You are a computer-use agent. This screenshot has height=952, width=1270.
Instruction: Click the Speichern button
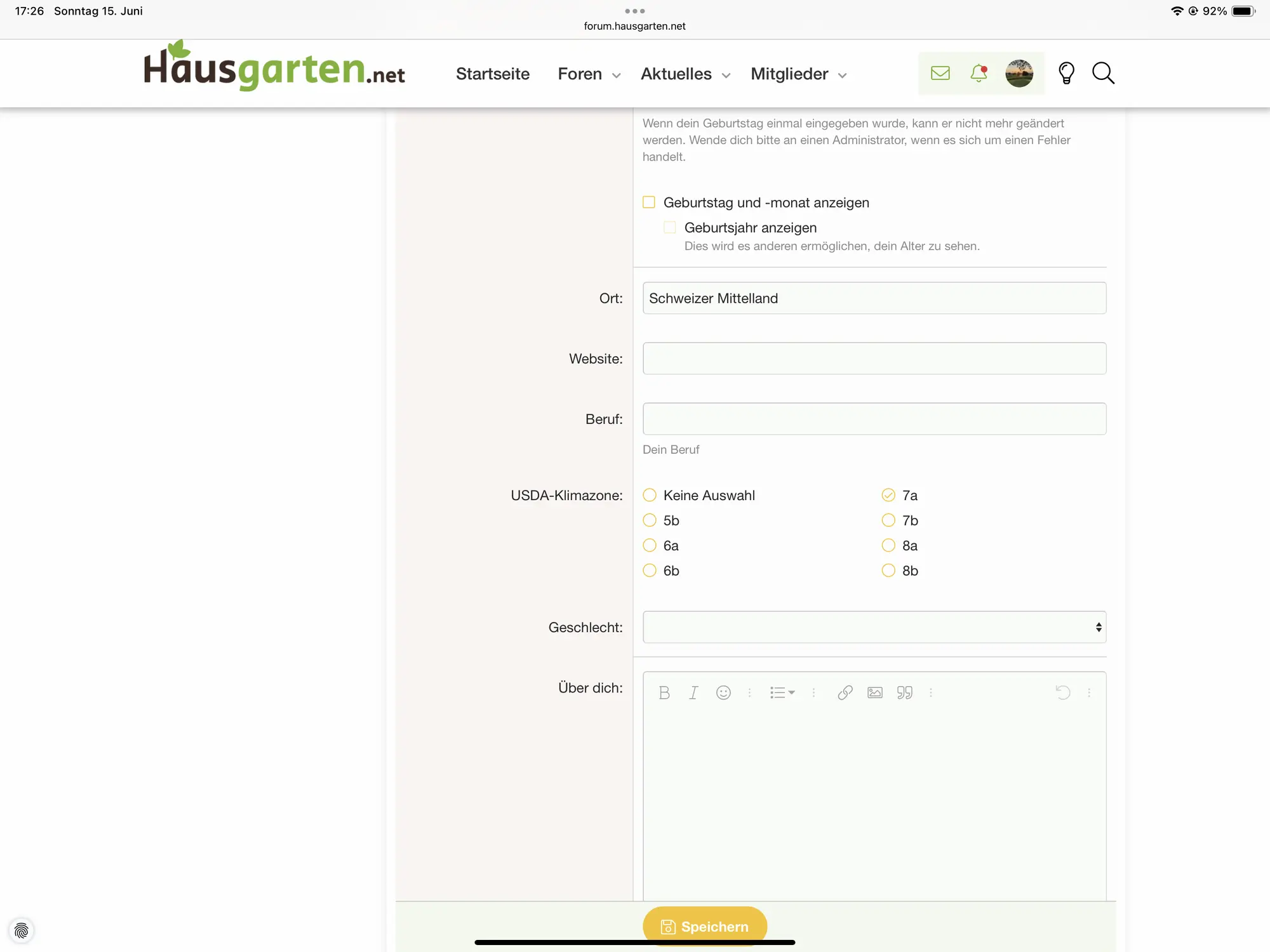point(705,926)
